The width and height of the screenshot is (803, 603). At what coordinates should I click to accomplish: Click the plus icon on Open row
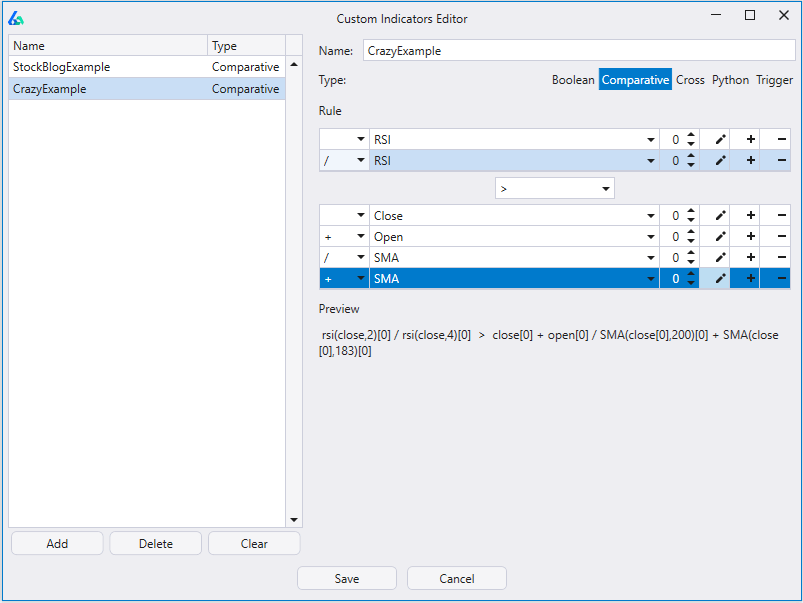[750, 237]
